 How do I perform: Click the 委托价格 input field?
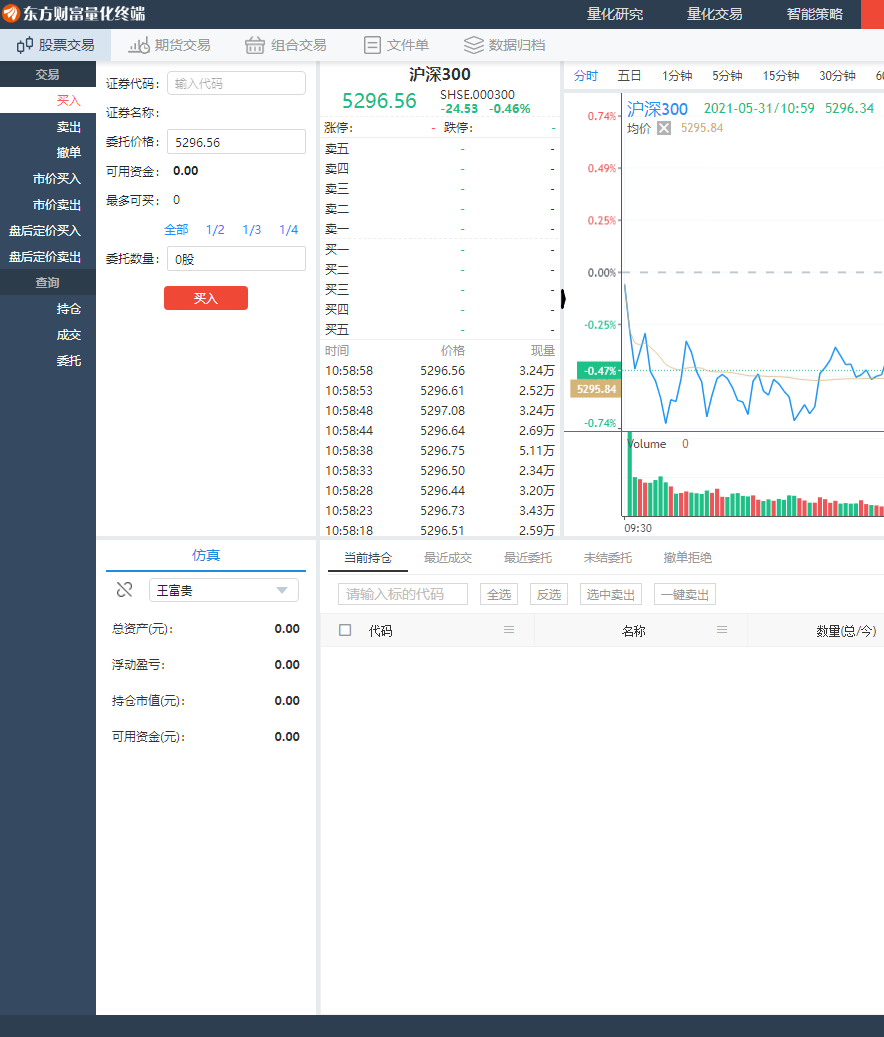236,142
